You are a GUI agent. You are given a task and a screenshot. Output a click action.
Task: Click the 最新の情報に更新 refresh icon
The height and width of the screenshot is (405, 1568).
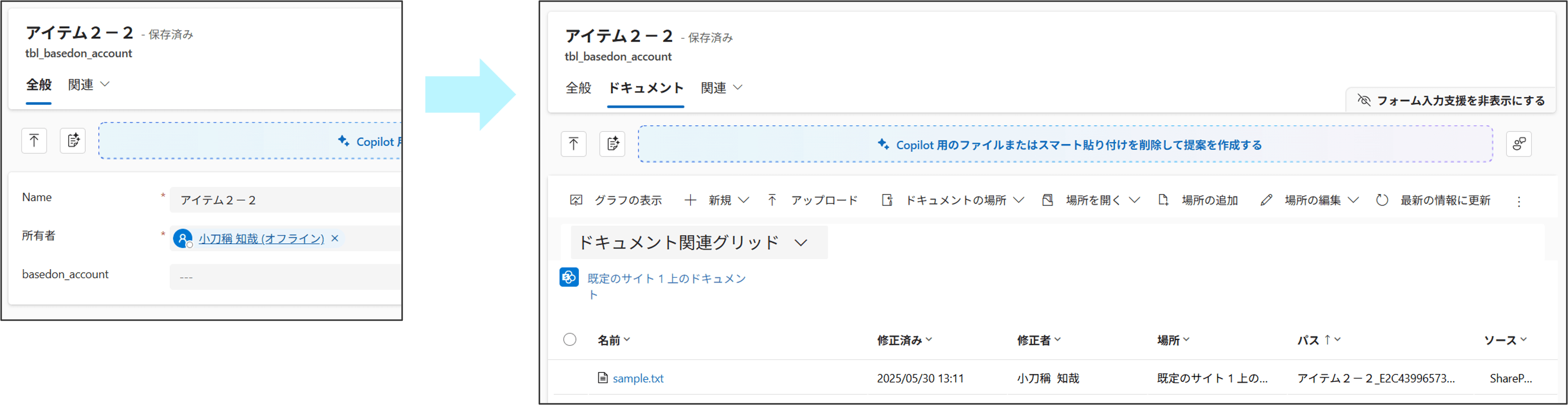1382,200
